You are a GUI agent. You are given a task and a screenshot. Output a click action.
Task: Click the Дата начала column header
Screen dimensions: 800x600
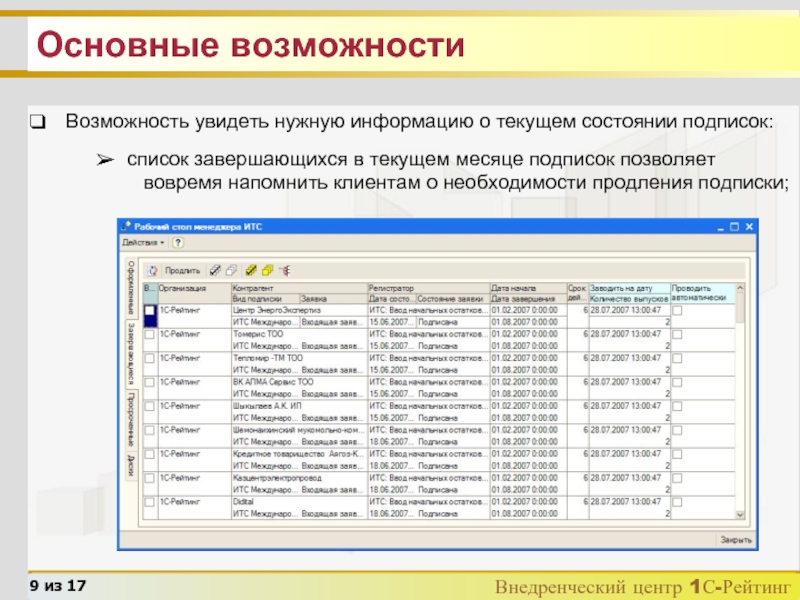528,288
